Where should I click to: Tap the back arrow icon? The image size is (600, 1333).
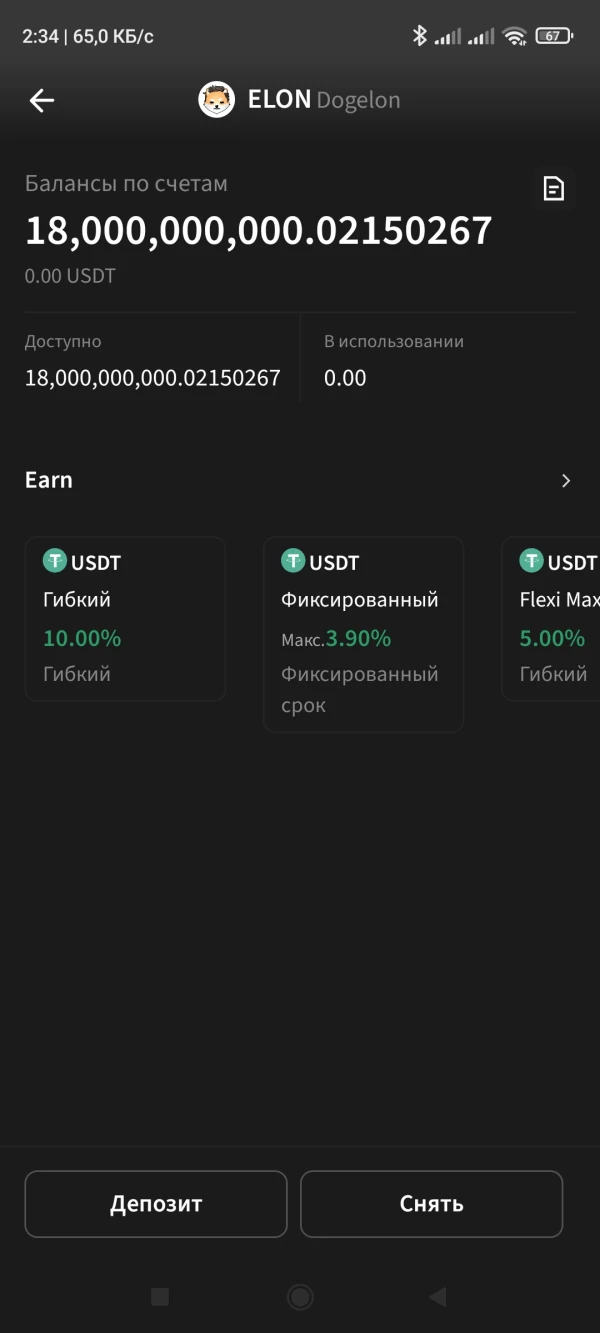click(x=42, y=100)
